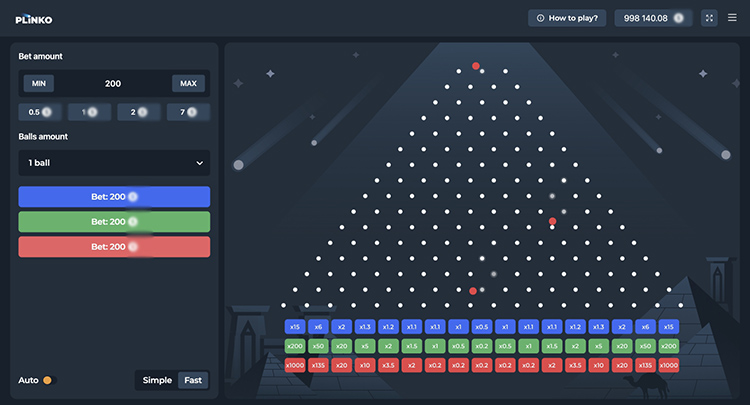
Task: Switch to Fast mode
Action: click(x=193, y=380)
